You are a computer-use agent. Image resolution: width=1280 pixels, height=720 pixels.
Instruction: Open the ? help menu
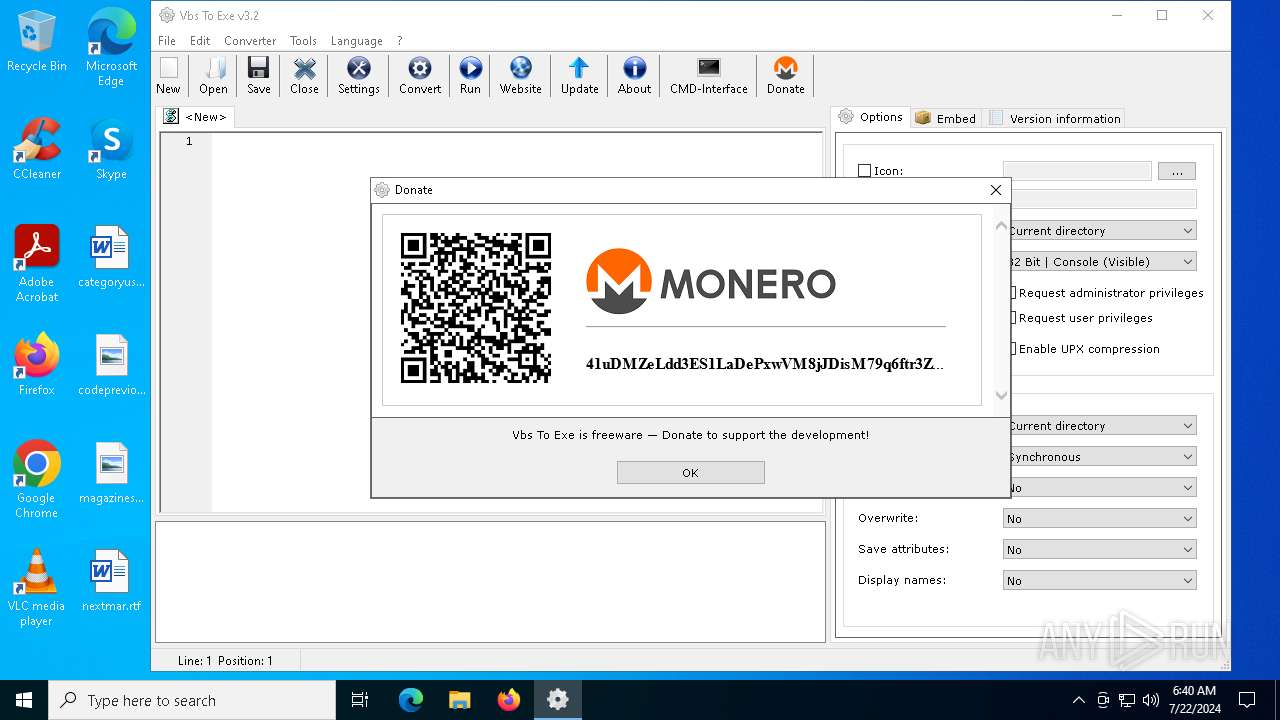400,41
